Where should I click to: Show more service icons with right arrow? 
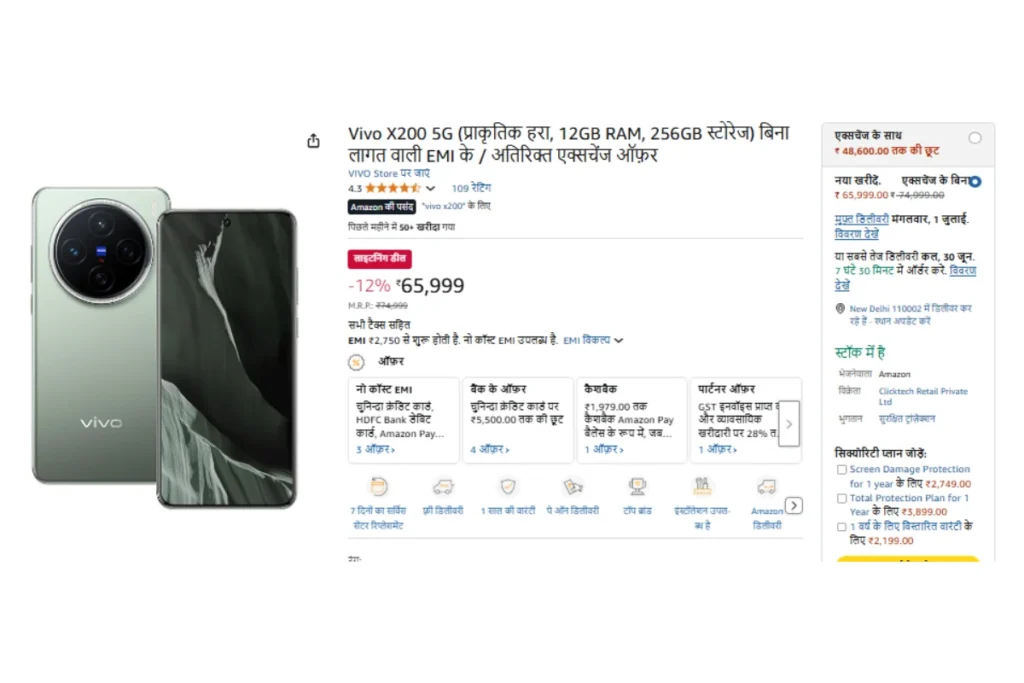click(794, 505)
